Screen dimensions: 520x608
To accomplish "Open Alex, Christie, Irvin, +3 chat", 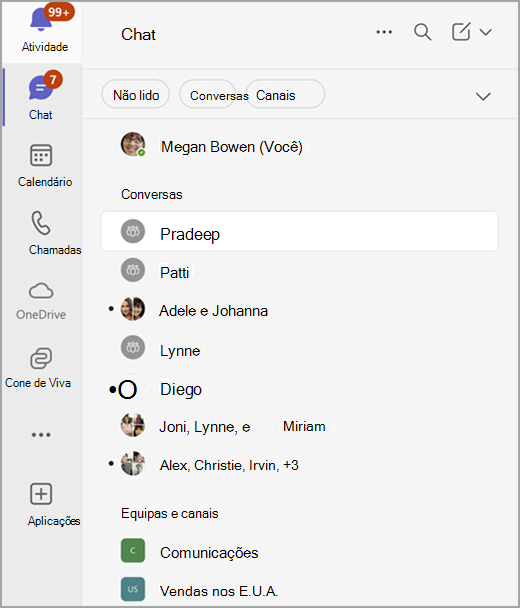I will [x=299, y=465].
